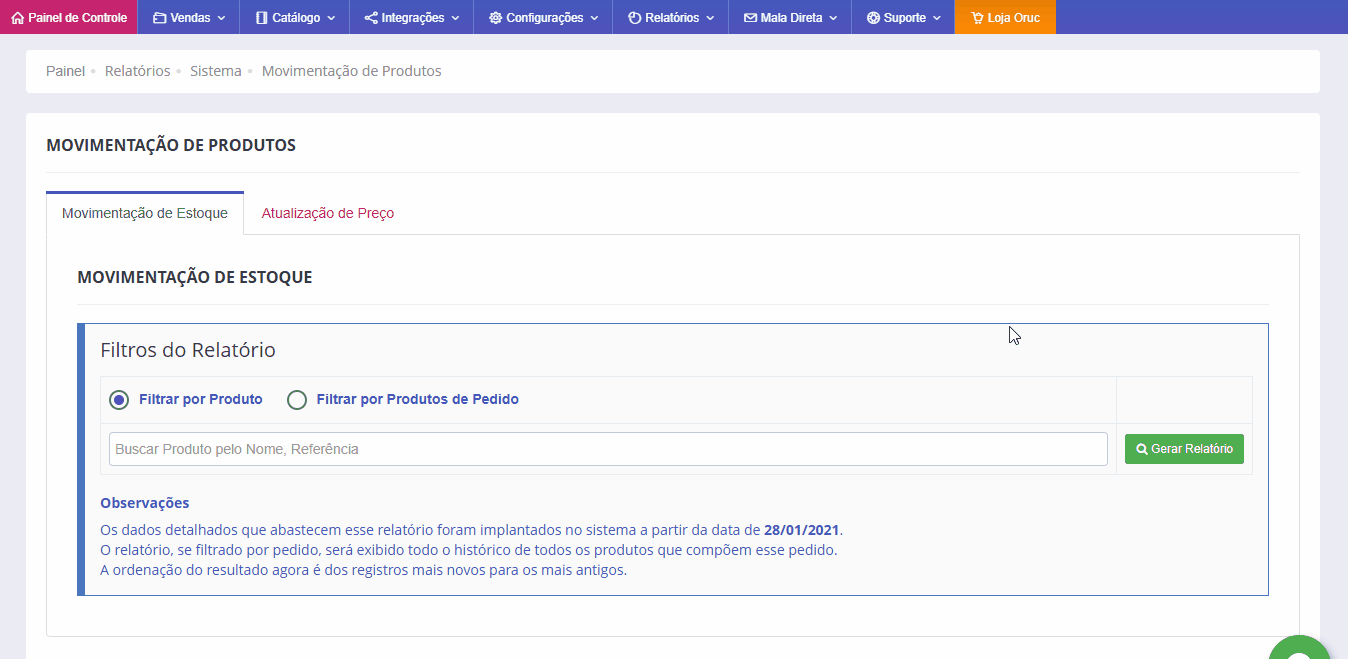Image resolution: width=1348 pixels, height=659 pixels.
Task: Click the home icon in Painel de Controle
Action: pos(17,18)
